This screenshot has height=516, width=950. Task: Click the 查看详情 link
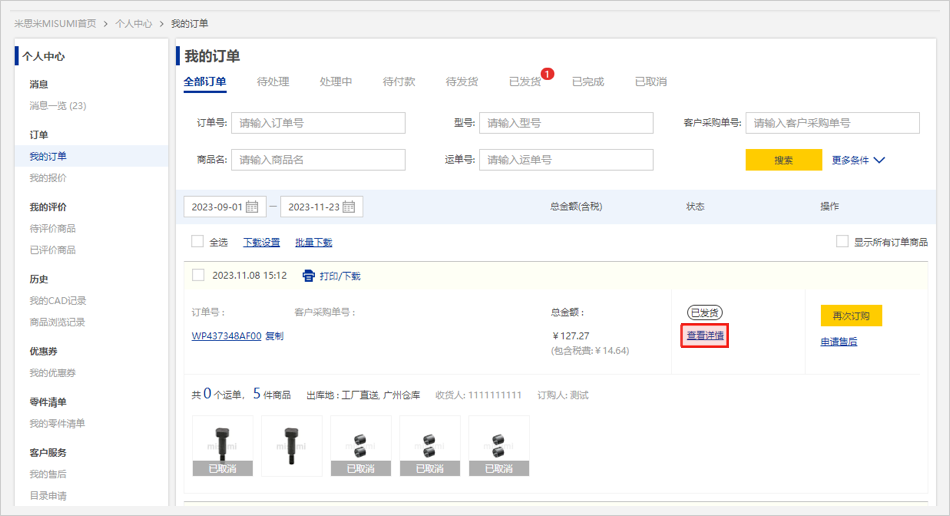[705, 336]
